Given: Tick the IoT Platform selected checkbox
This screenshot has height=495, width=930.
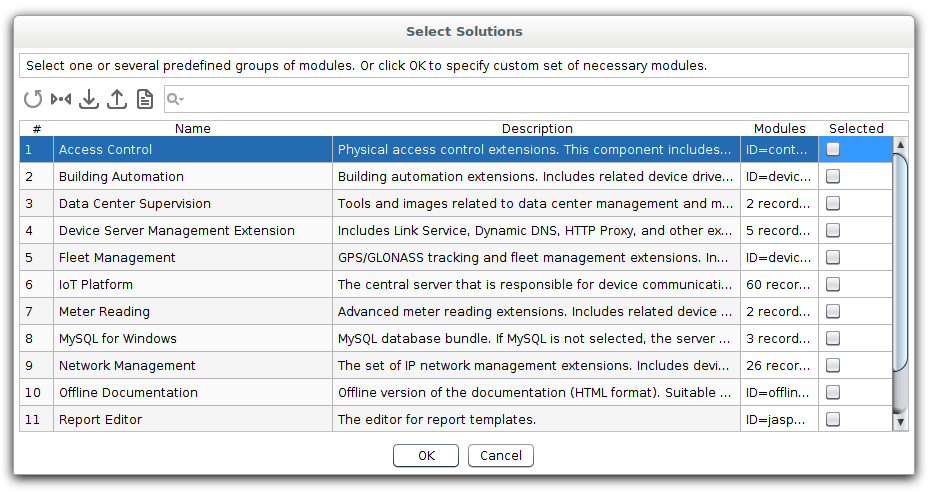Looking at the screenshot, I should [x=833, y=284].
